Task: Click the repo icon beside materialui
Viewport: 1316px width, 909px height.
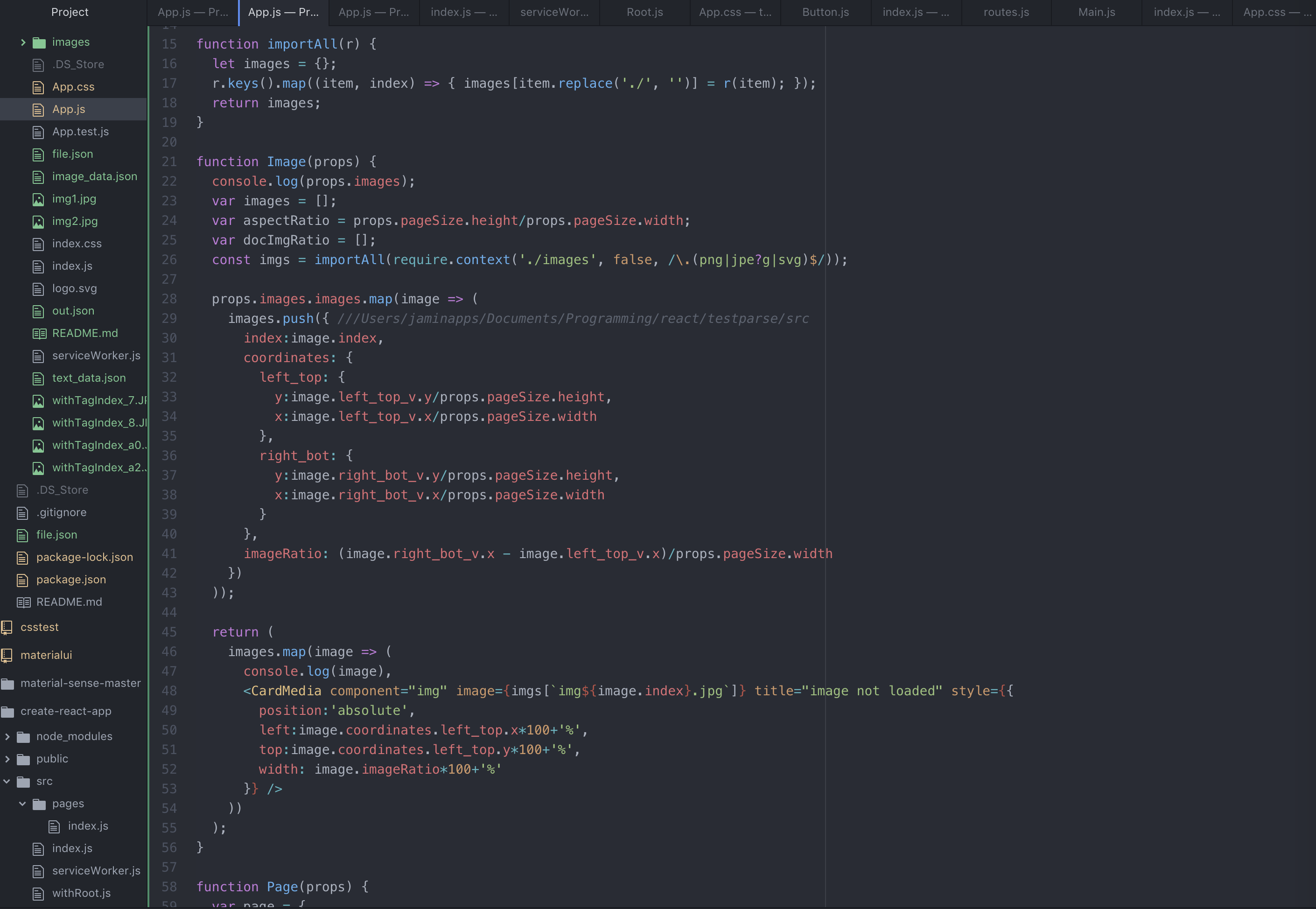Action: (x=7, y=655)
